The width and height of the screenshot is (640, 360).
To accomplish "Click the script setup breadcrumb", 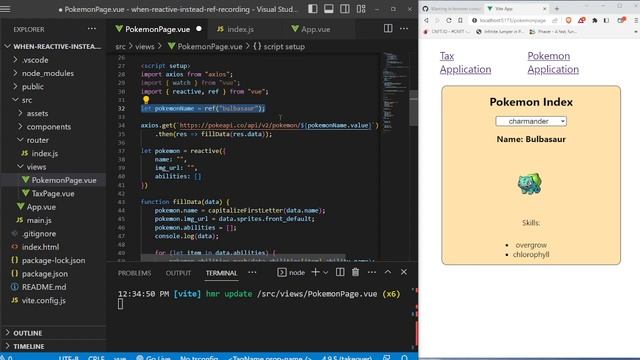I will [x=279, y=47].
